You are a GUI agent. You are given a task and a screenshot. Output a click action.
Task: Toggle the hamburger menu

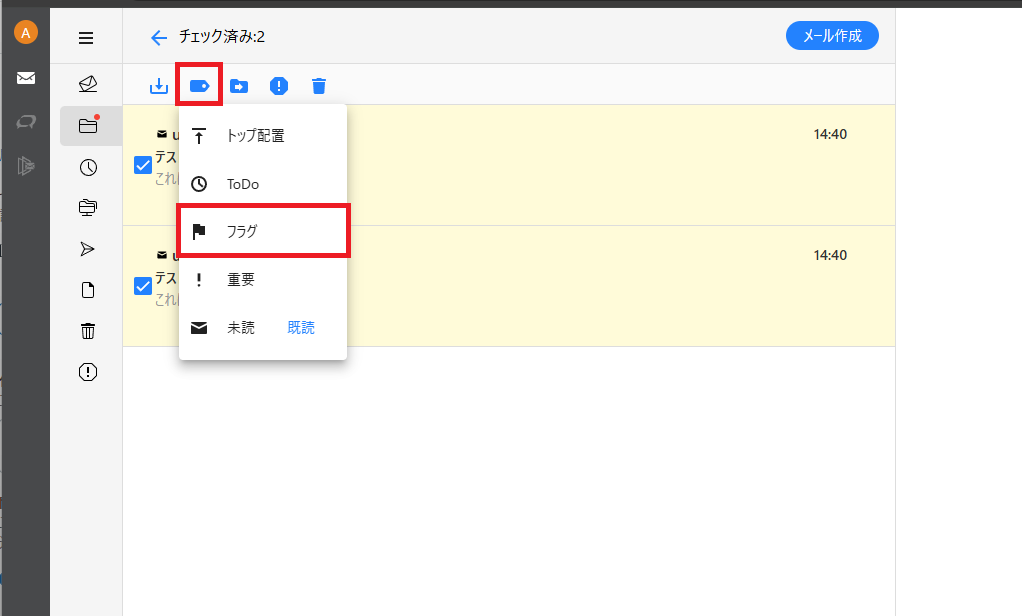[86, 38]
